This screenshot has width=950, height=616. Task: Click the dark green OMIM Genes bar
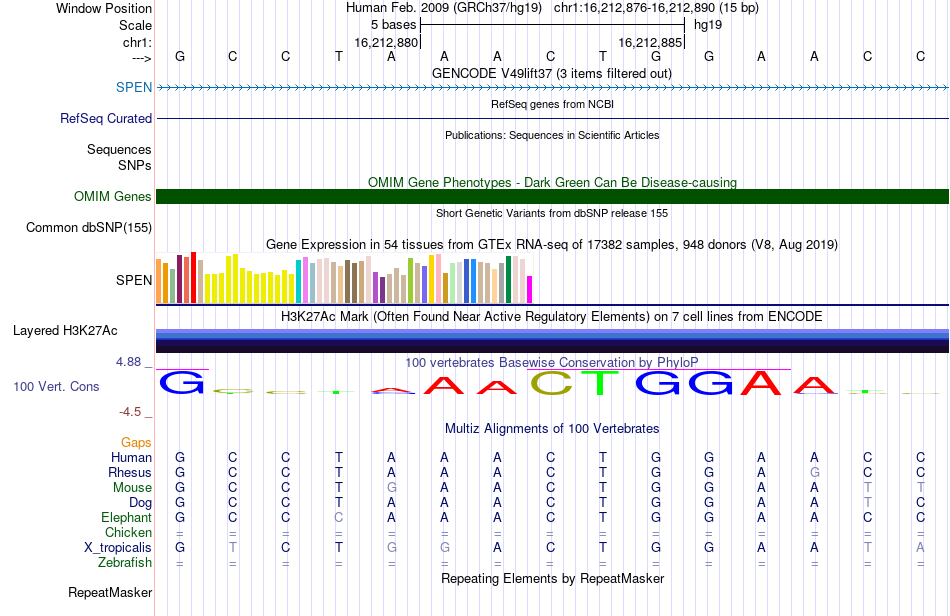click(x=553, y=196)
